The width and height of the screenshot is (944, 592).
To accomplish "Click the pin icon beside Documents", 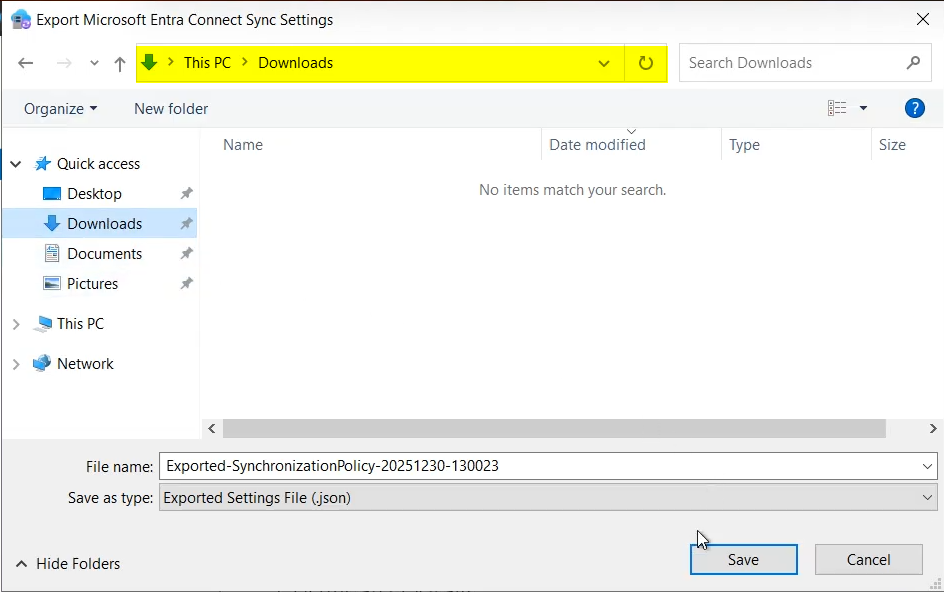I will click(x=187, y=254).
